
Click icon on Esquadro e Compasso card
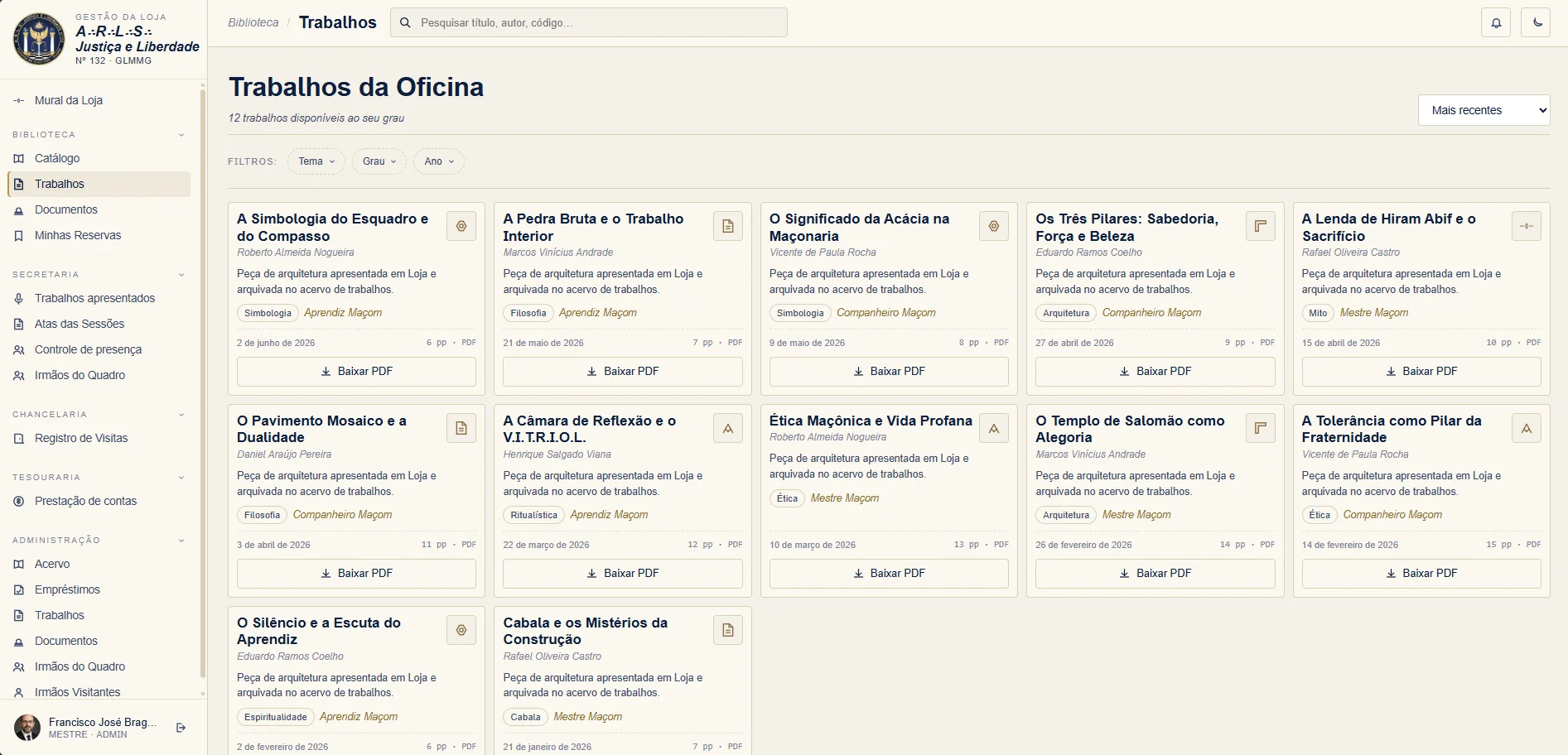pyautogui.click(x=461, y=226)
